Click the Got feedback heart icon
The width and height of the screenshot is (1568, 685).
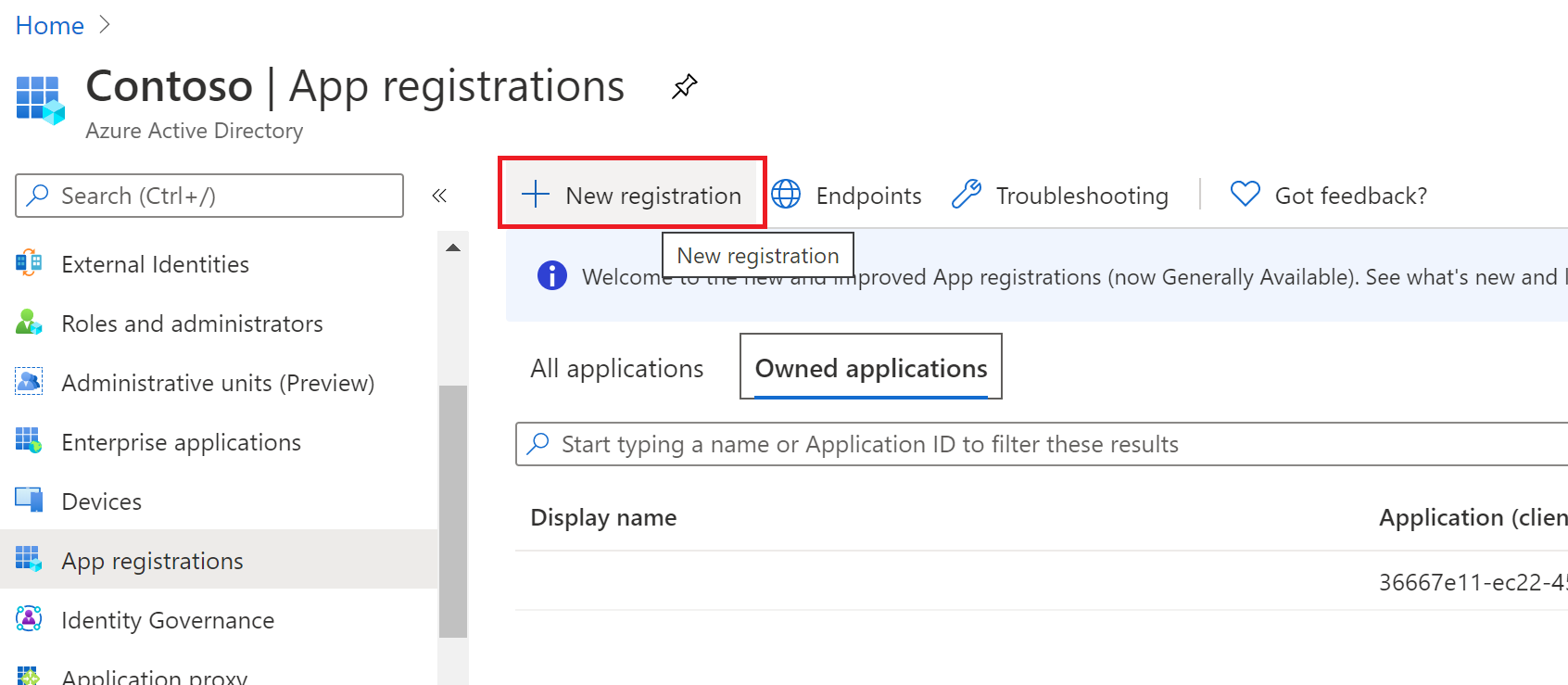1245,195
